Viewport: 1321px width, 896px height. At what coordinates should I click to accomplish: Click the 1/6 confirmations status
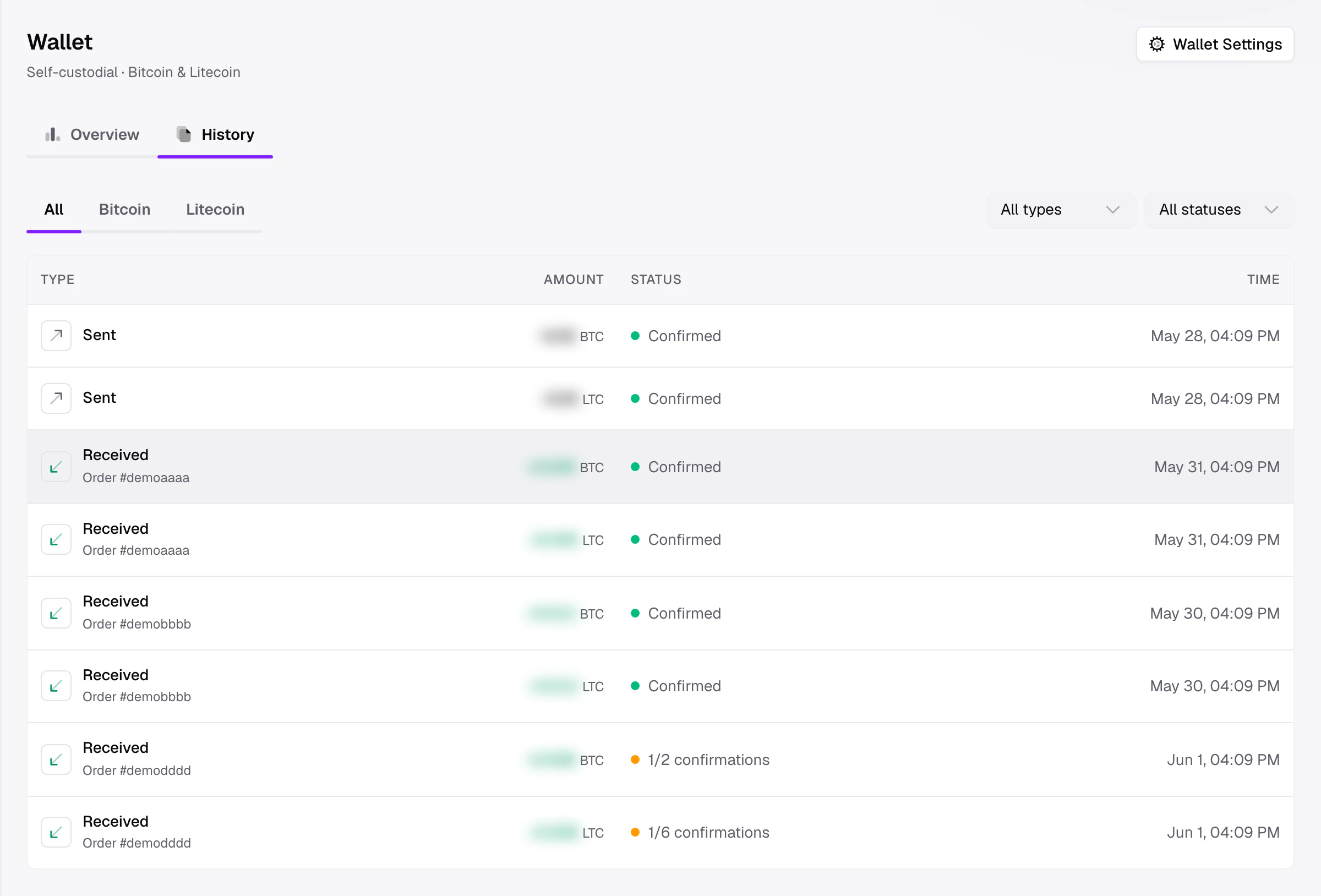pos(709,833)
